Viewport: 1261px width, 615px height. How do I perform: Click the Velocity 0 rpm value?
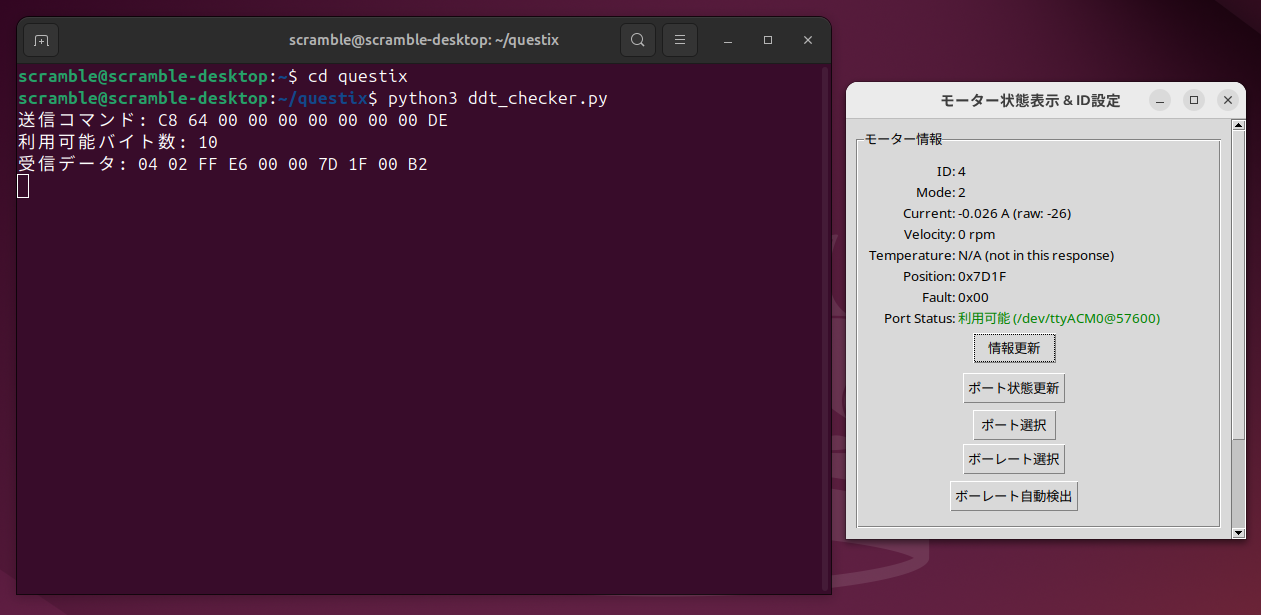976,234
